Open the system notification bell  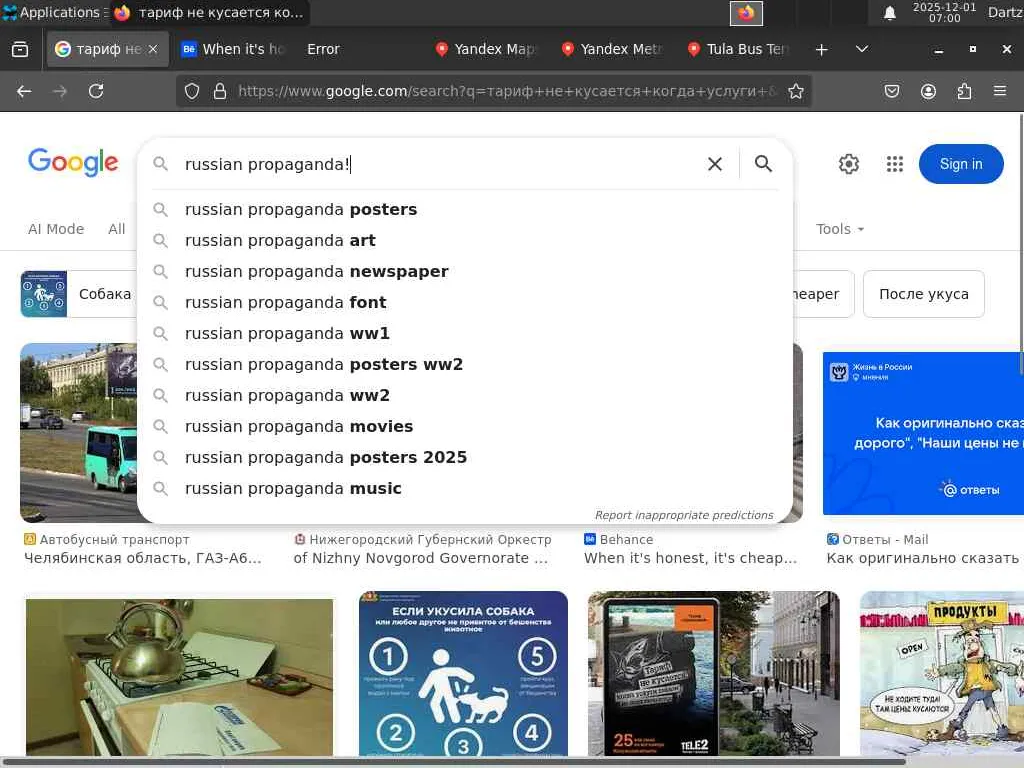pyautogui.click(x=889, y=12)
